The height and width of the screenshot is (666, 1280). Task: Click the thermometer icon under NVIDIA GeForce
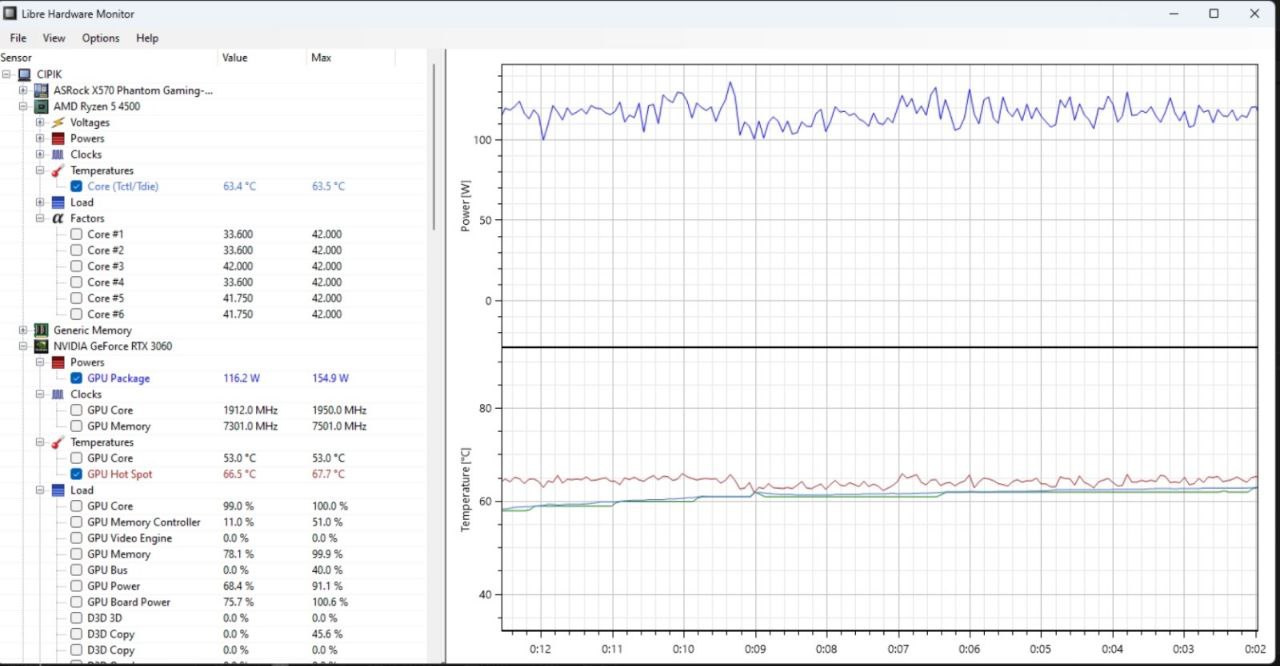(58, 442)
